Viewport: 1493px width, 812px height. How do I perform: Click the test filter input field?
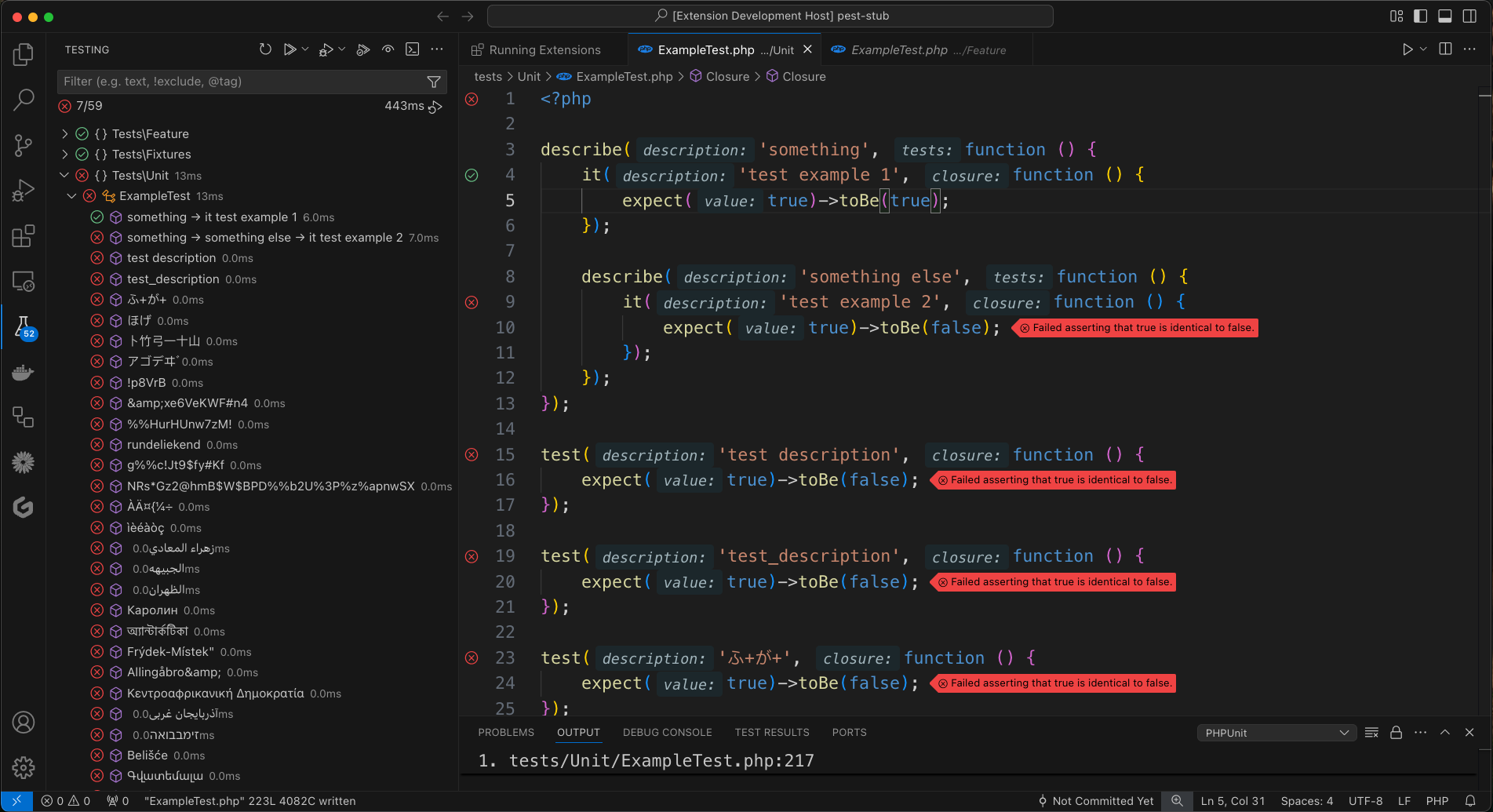pyautogui.click(x=242, y=82)
